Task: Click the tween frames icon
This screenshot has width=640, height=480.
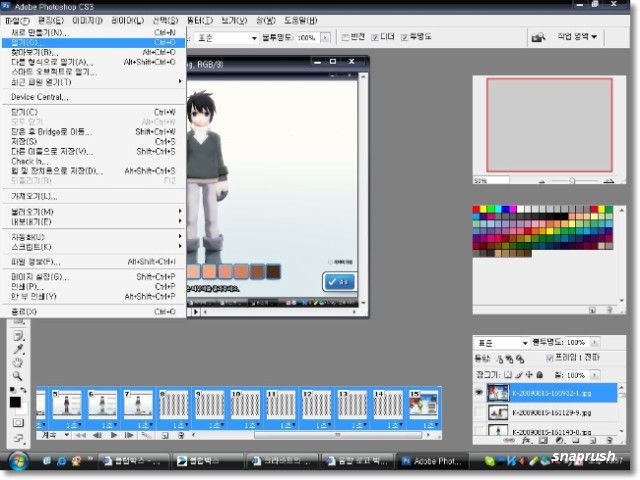Action: [x=146, y=436]
